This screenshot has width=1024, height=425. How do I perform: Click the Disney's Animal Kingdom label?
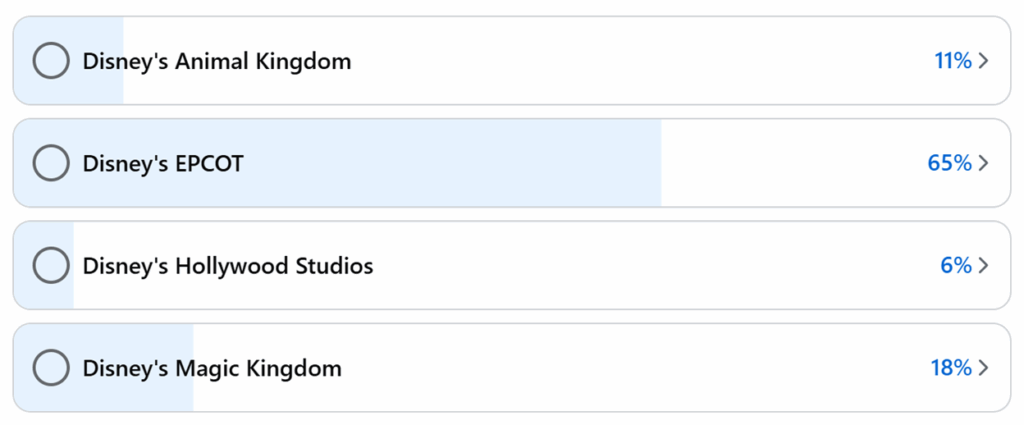click(x=216, y=61)
